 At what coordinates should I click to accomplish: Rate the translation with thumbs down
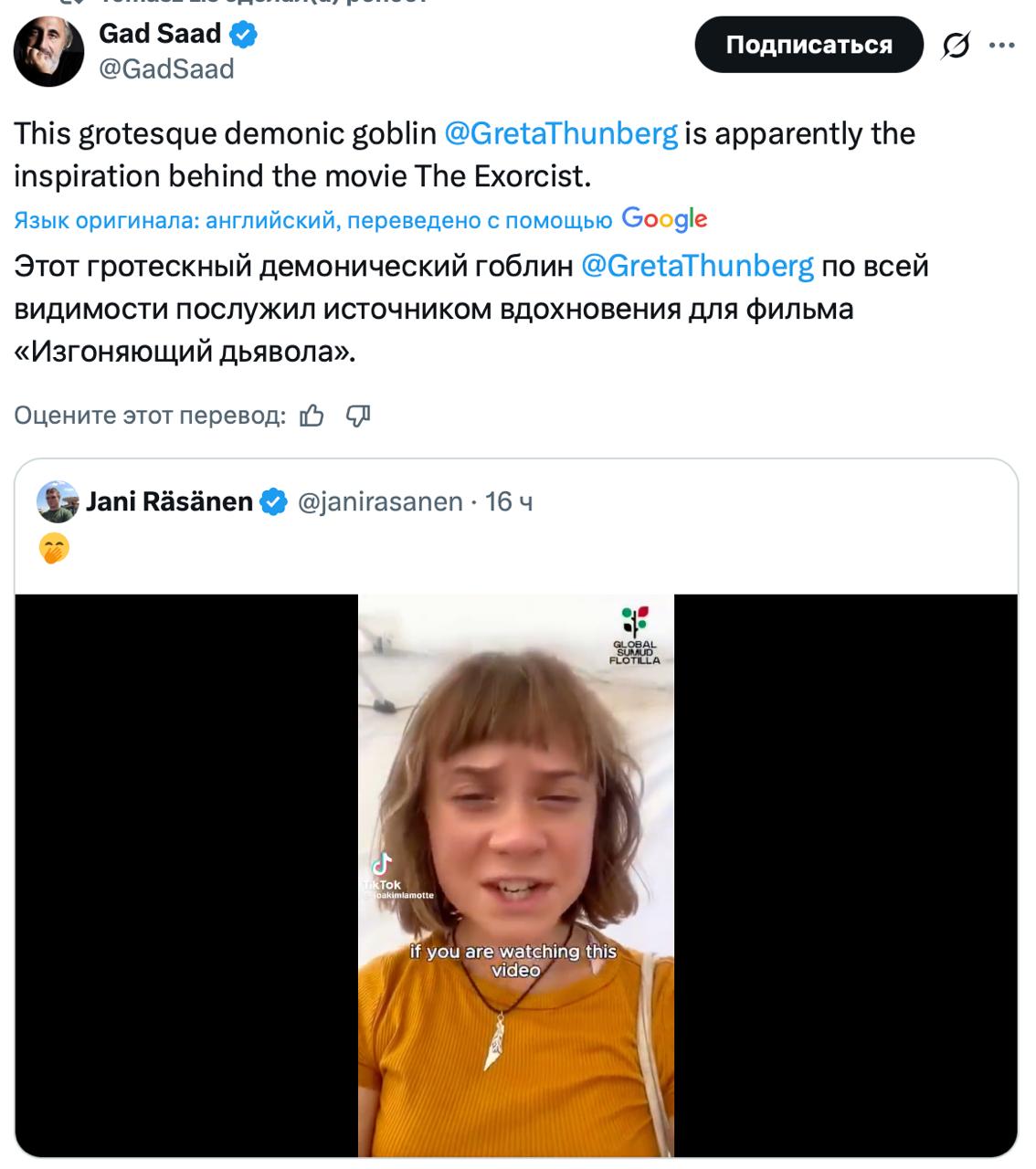pyautogui.click(x=358, y=416)
